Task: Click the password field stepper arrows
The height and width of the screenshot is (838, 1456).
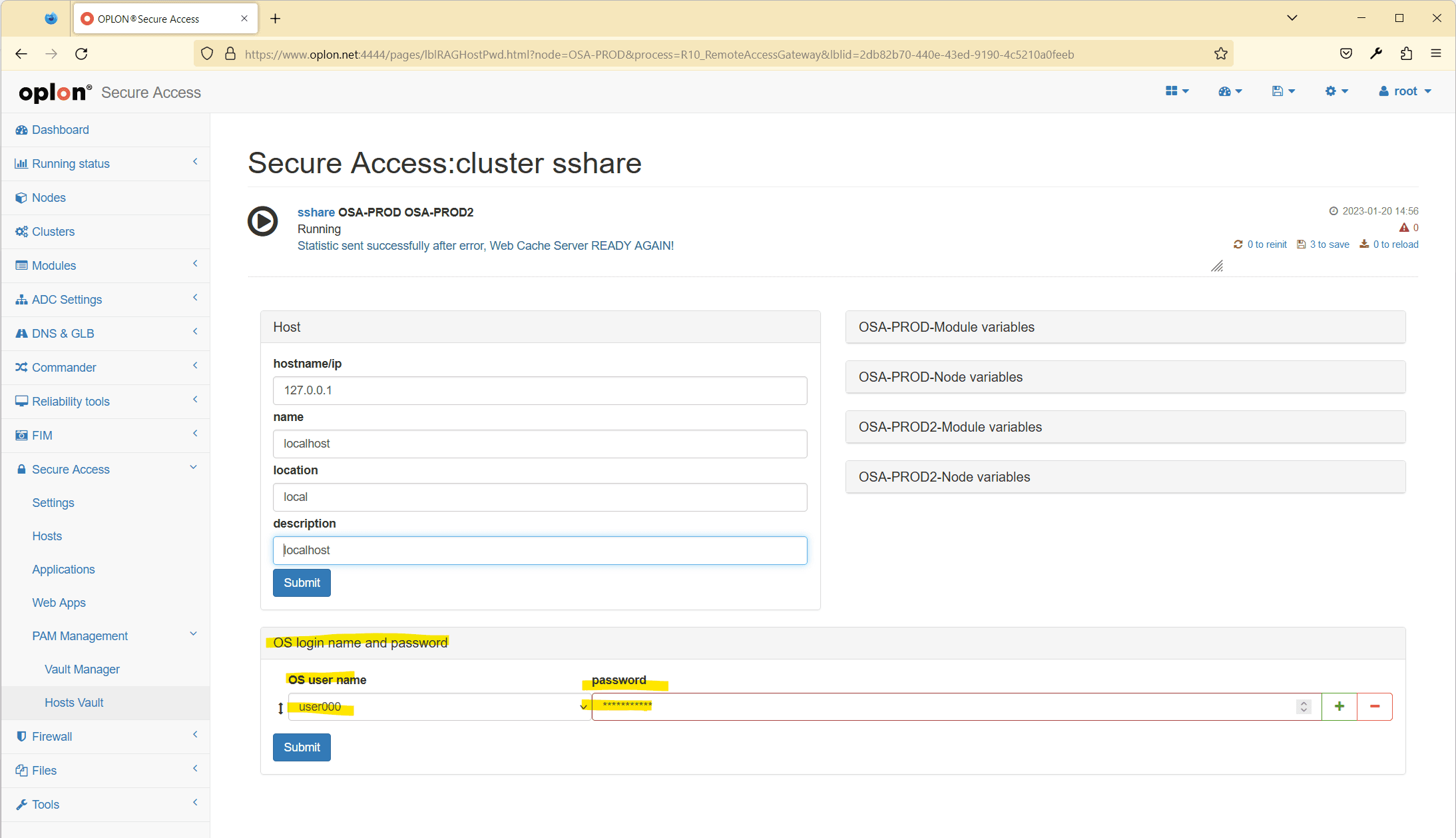Action: tap(1304, 707)
